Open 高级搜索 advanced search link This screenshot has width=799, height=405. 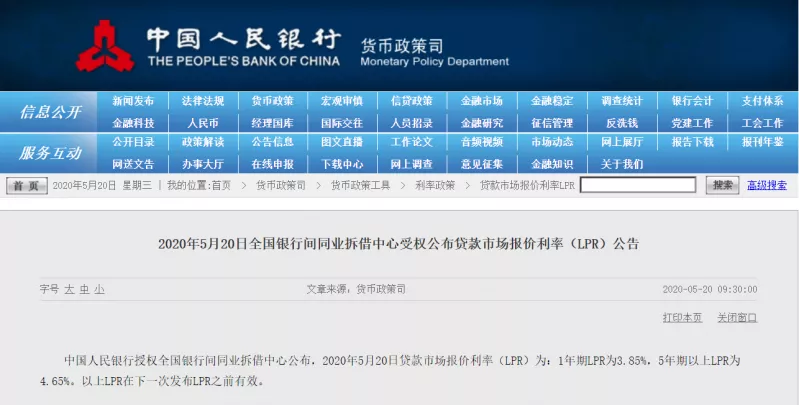(767, 185)
